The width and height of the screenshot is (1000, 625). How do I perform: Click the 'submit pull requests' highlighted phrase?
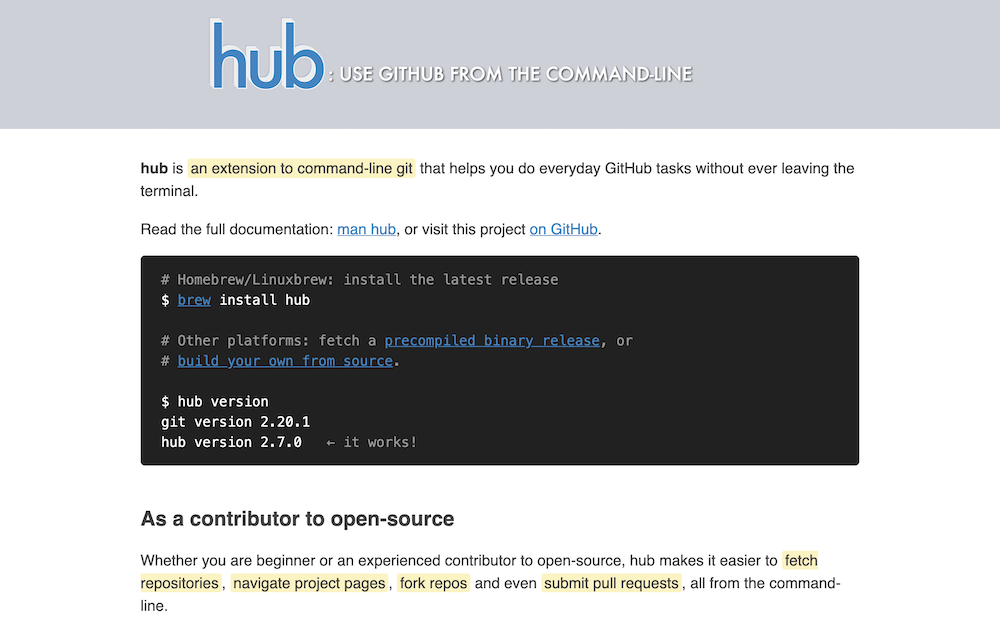click(x=612, y=583)
